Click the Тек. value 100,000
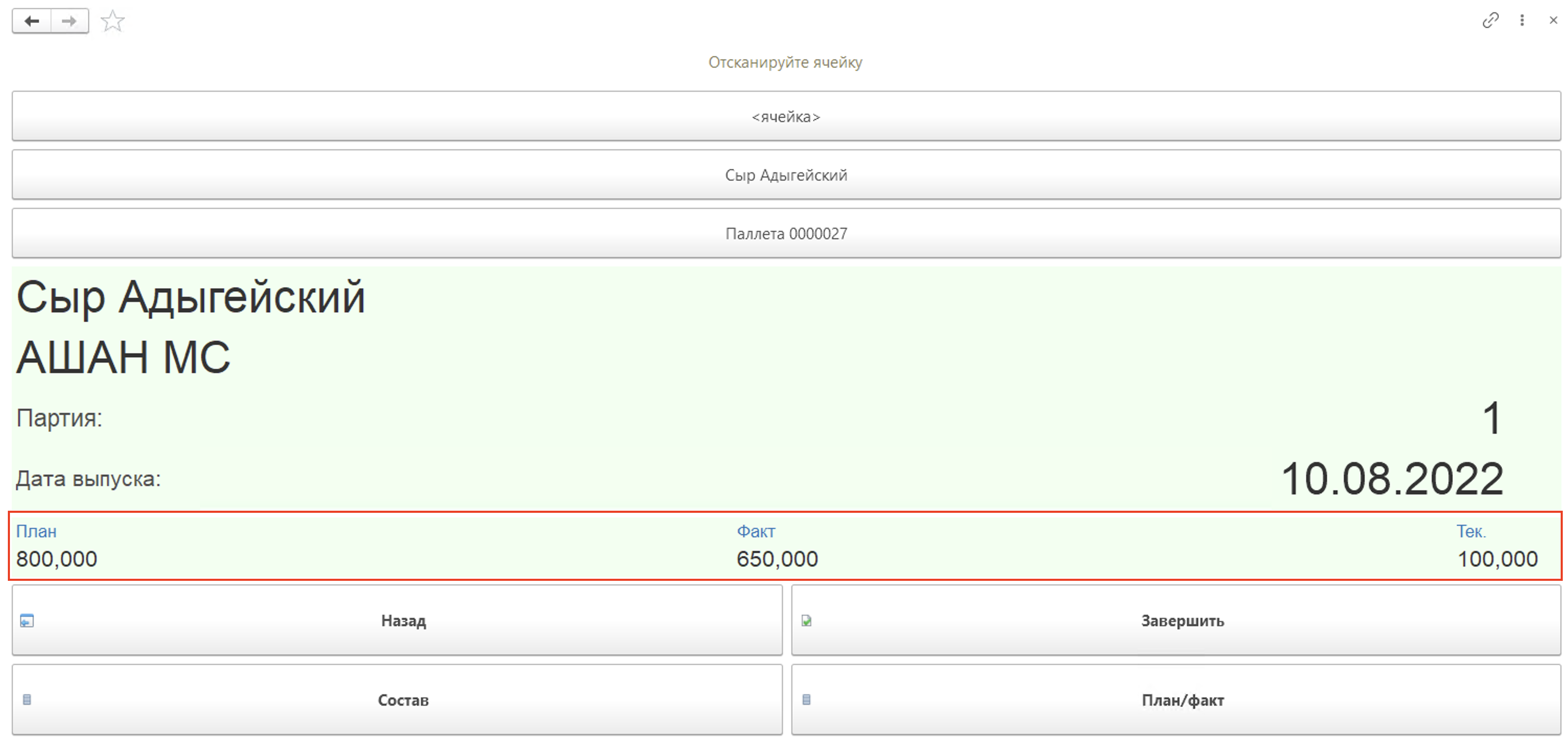The image size is (1568, 742). pos(1497,559)
